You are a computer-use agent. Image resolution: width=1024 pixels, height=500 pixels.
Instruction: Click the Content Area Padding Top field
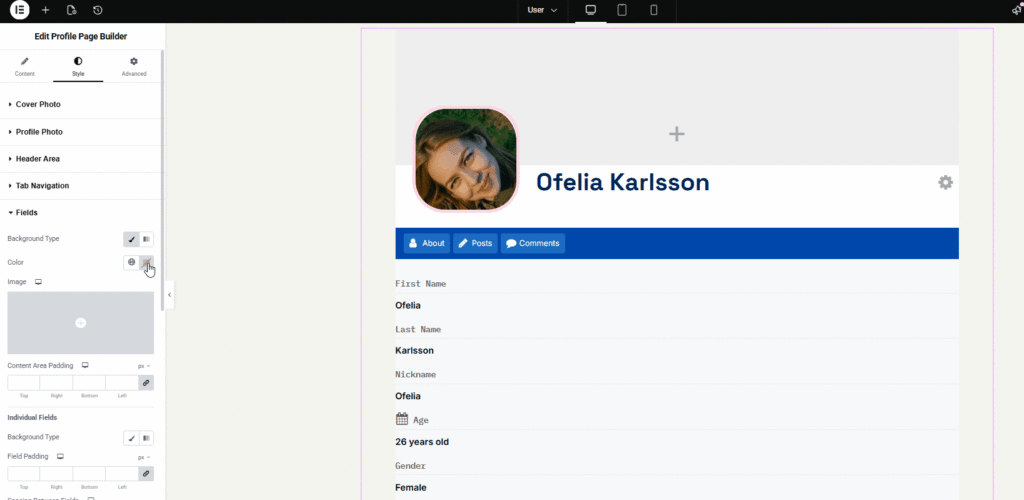[24, 383]
